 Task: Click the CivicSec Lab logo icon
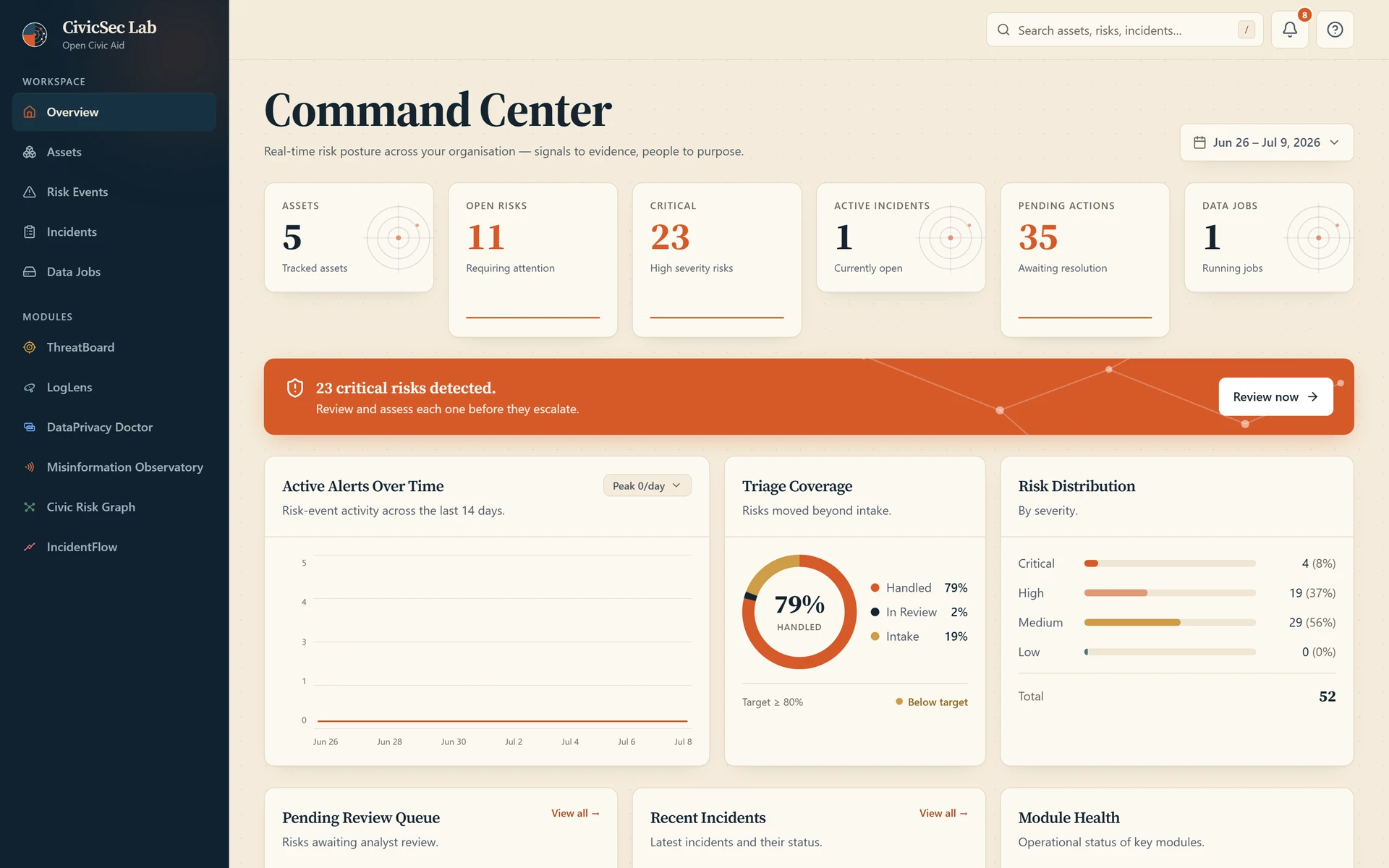[x=35, y=34]
